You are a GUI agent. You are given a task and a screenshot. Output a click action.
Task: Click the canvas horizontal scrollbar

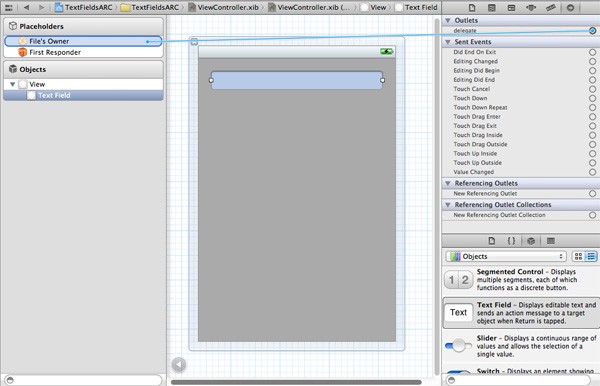[x=296, y=382]
